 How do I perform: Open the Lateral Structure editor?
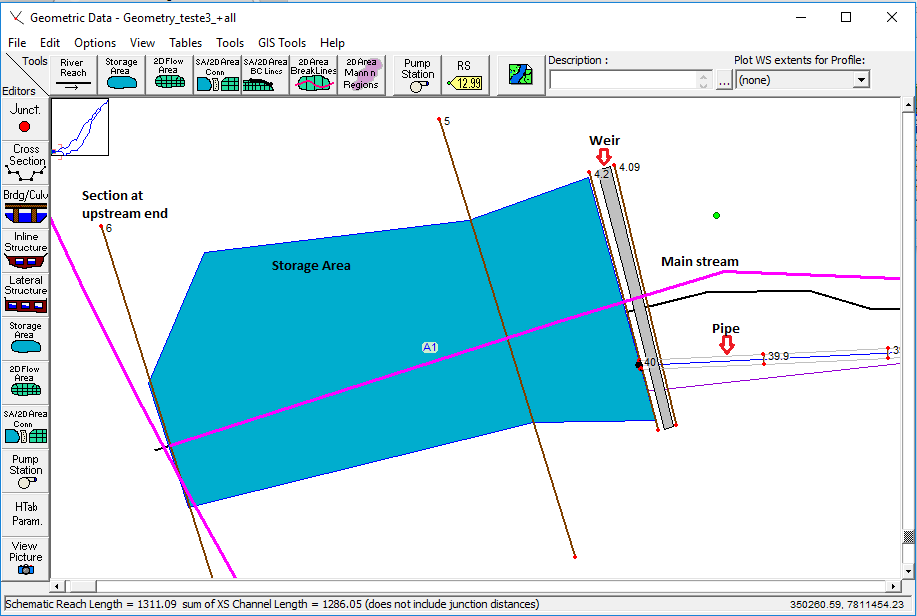(26, 294)
